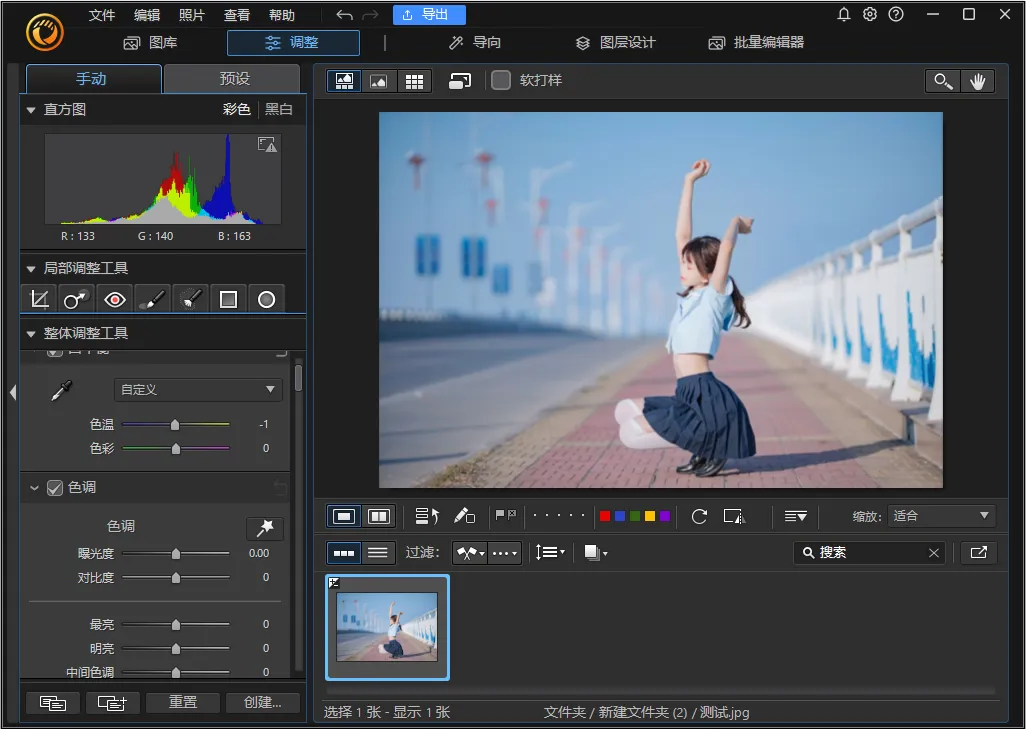Click the auto tone magic wand button
1026x729 pixels.
pos(265,528)
